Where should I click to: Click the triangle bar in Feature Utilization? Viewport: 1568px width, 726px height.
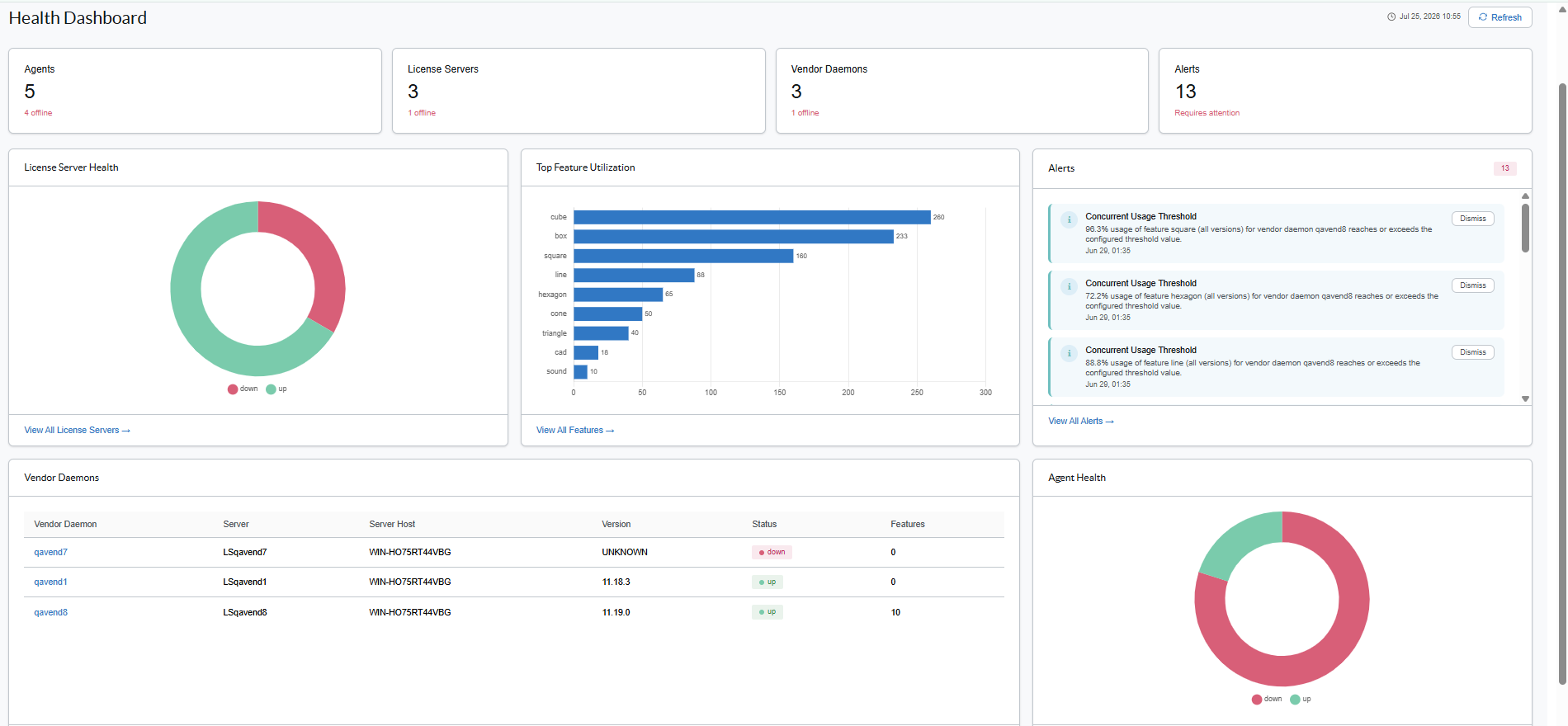pos(601,333)
